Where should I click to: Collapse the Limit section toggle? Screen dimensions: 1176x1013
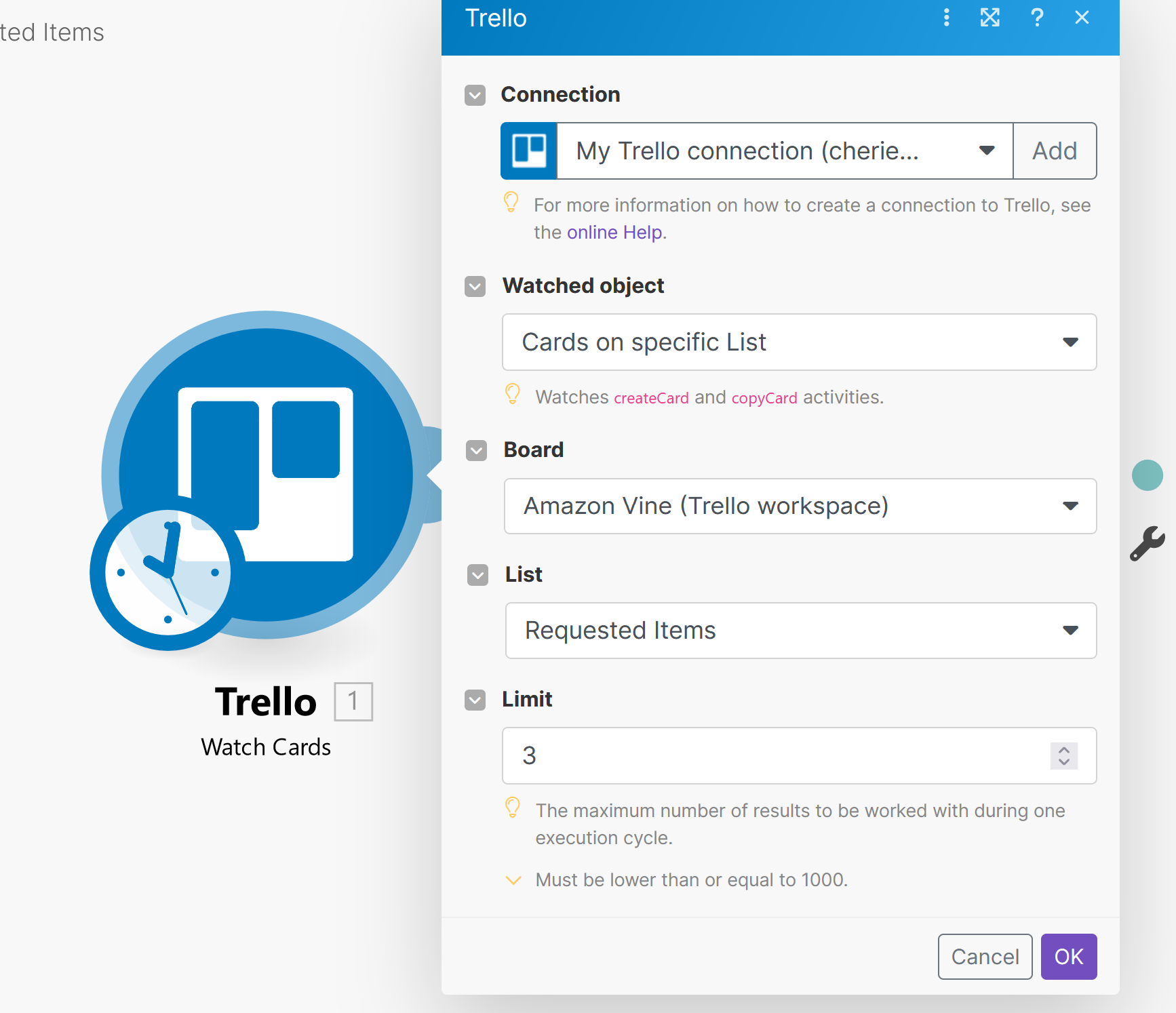click(475, 700)
